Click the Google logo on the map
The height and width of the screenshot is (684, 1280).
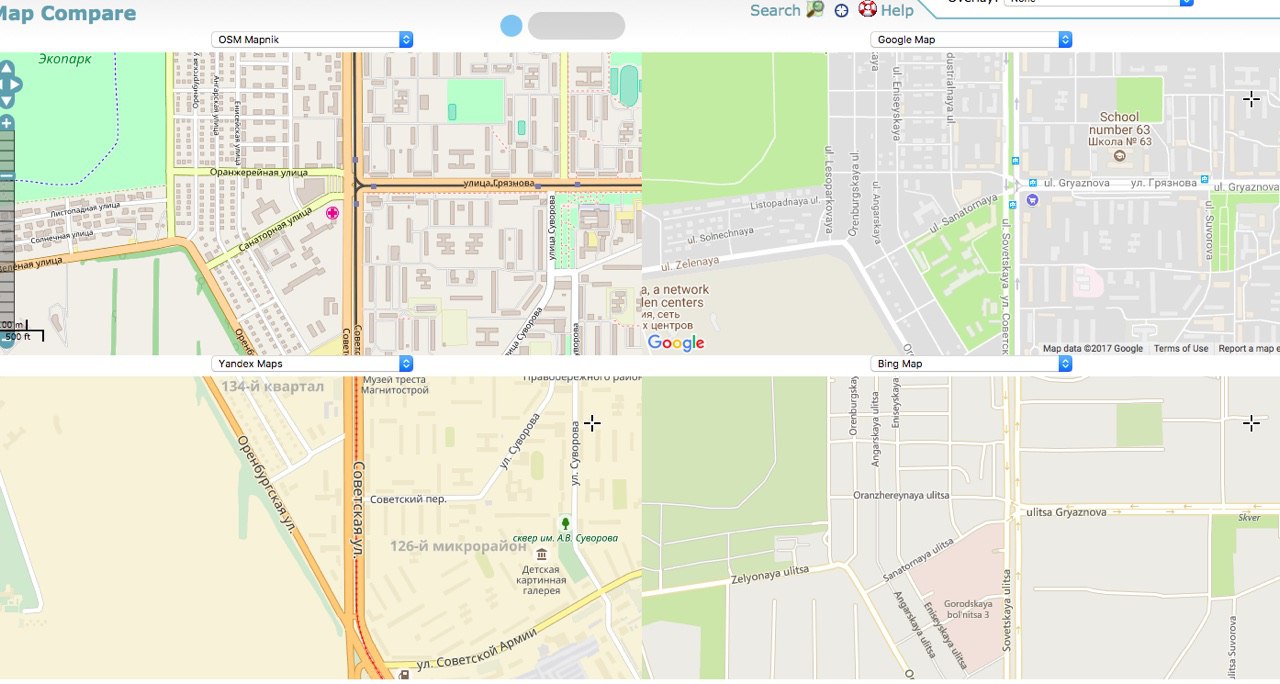[x=676, y=343]
